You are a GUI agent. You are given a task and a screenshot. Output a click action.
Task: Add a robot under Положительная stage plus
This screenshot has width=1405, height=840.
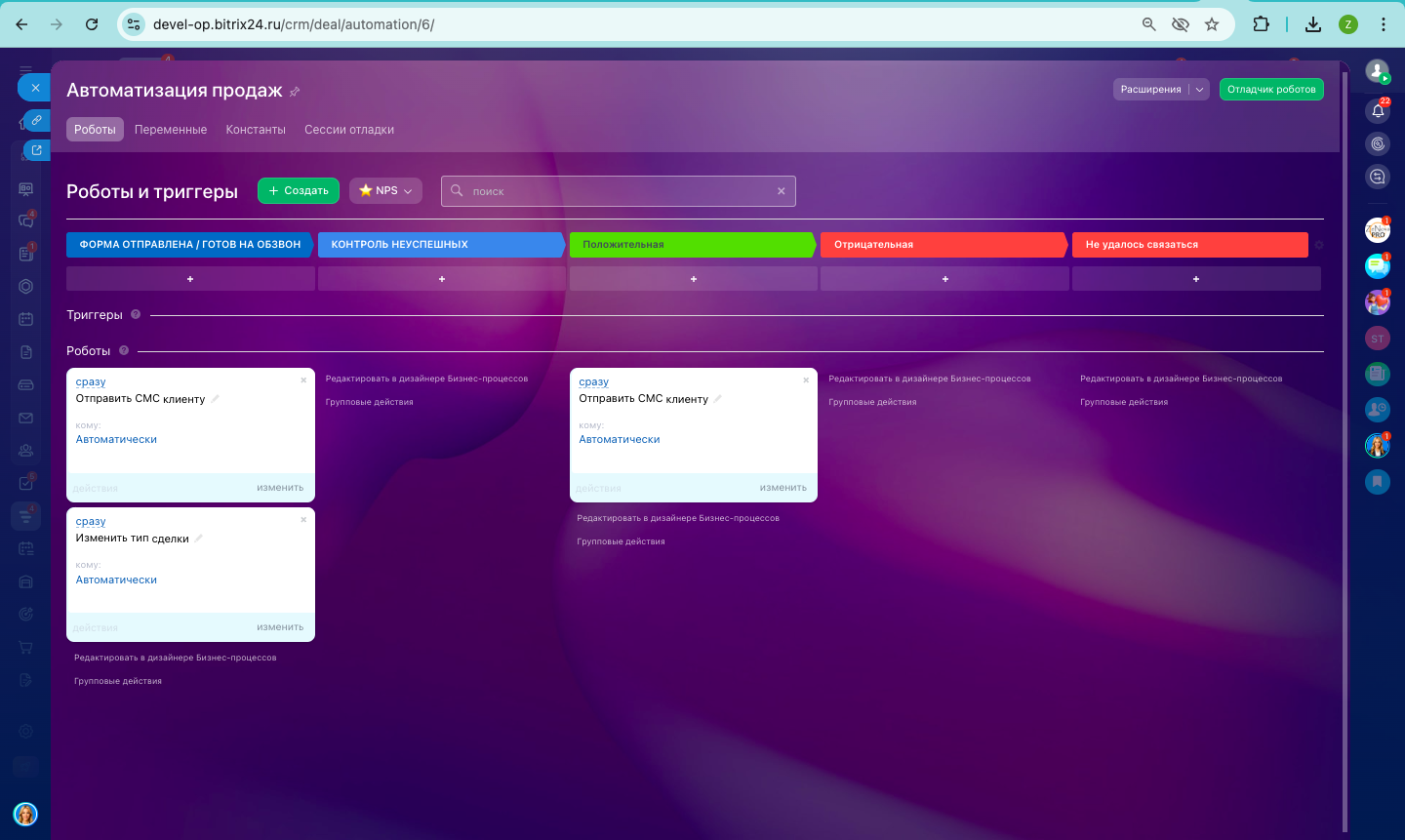pos(694,279)
